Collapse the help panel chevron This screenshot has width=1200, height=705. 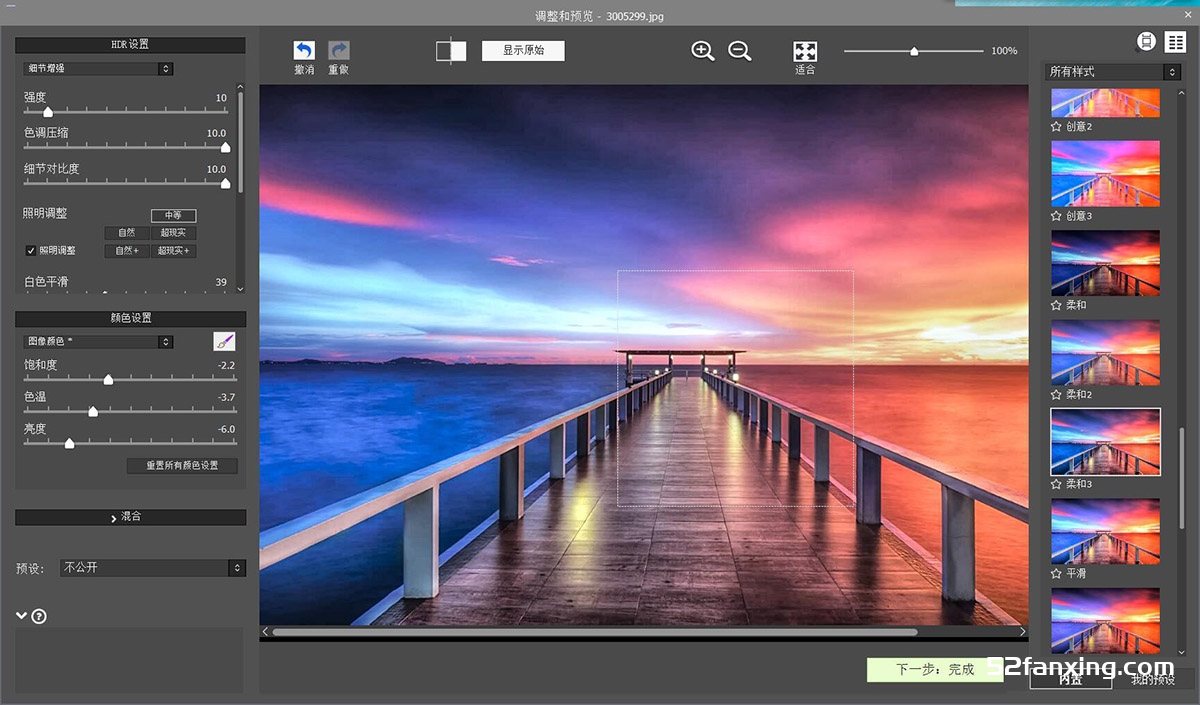pyautogui.click(x=21, y=616)
